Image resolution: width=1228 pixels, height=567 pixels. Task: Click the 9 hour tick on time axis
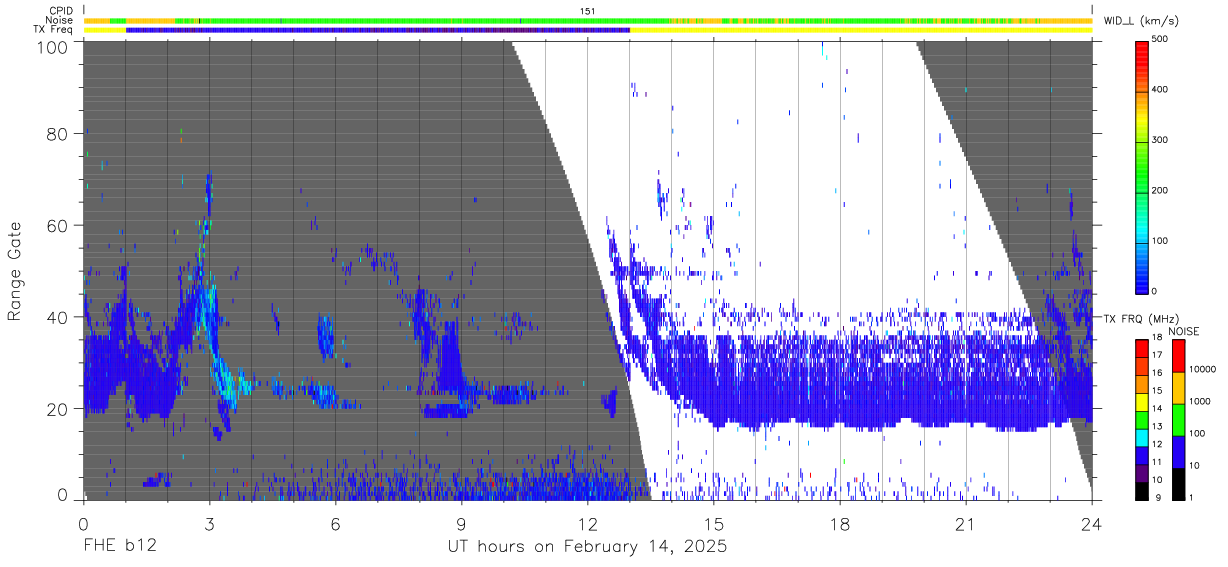point(461,524)
